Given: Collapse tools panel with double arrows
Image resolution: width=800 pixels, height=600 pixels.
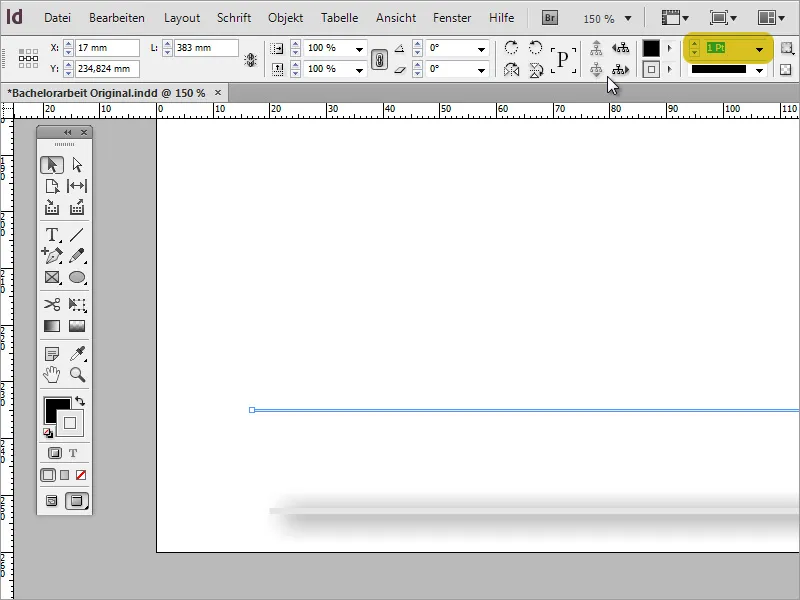Looking at the screenshot, I should 67,133.
